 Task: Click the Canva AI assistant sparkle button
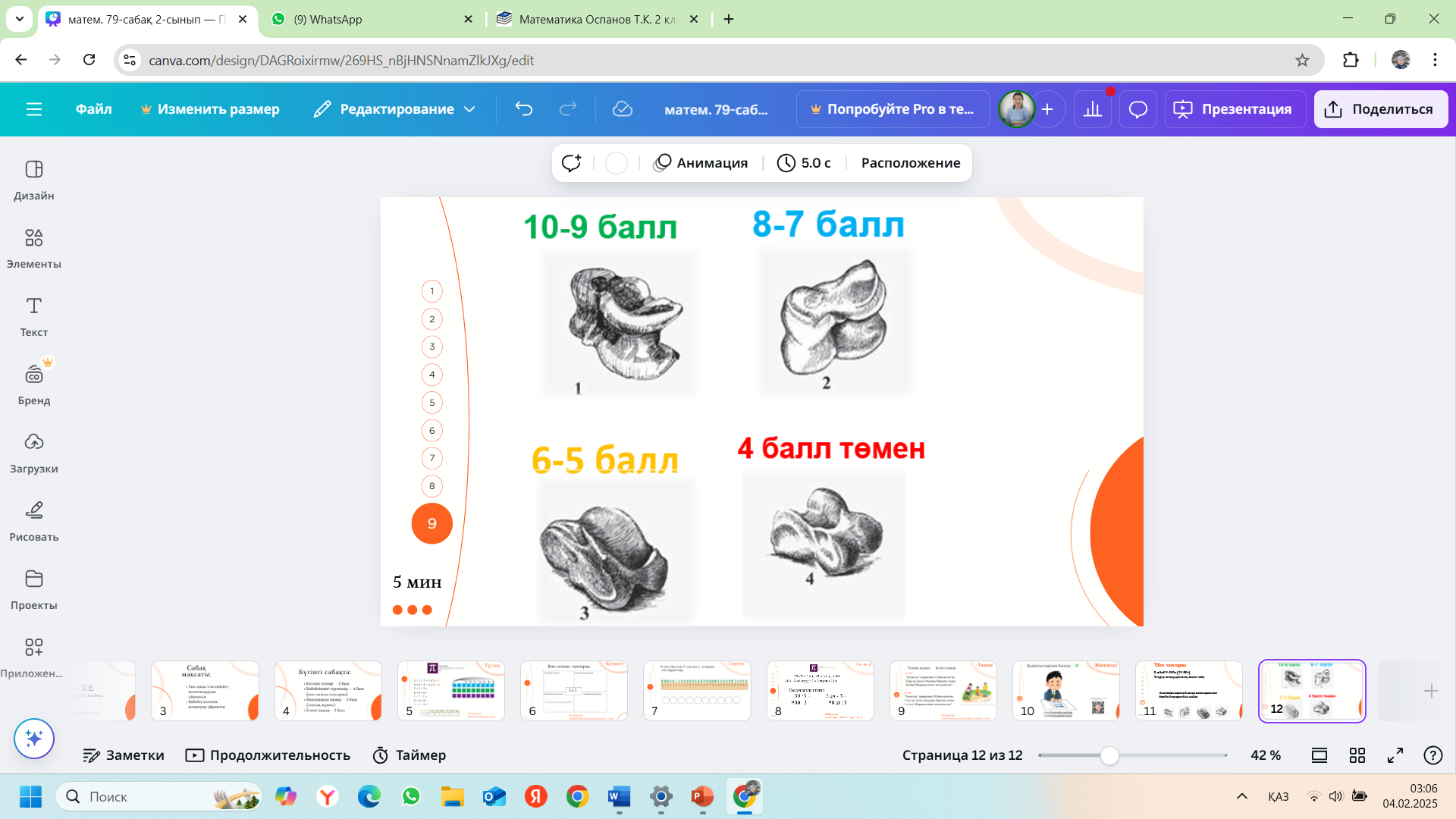coord(33,738)
